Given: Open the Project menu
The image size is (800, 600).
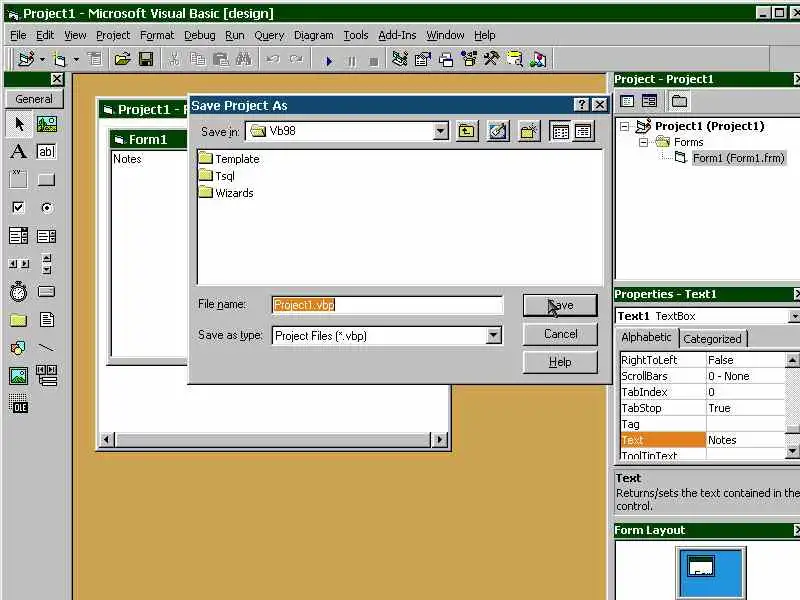Looking at the screenshot, I should pyautogui.click(x=113, y=35).
